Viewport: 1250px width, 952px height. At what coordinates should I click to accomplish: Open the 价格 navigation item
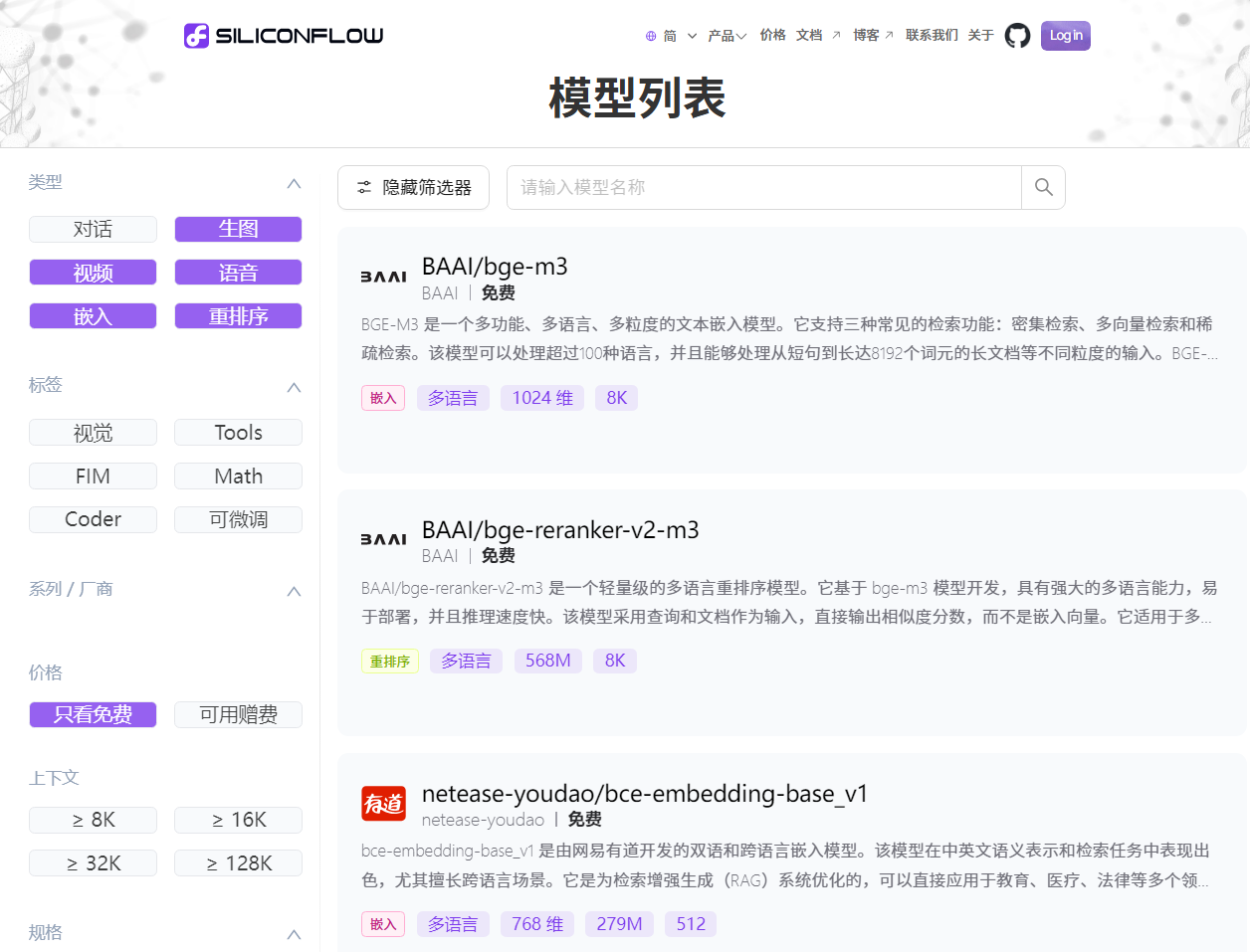click(x=772, y=36)
